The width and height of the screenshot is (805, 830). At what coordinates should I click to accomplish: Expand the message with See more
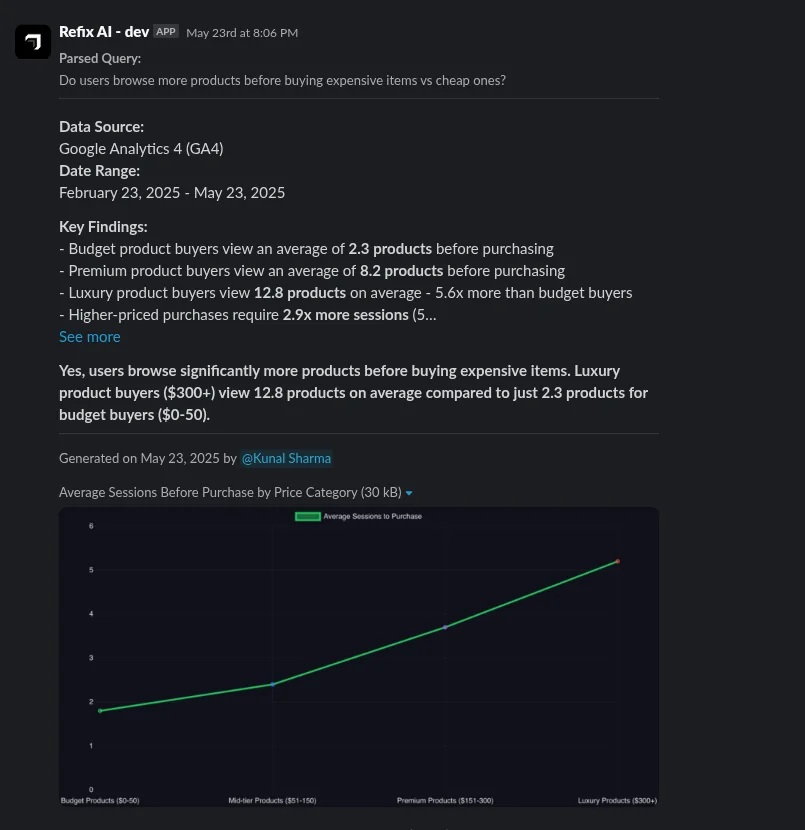point(89,337)
